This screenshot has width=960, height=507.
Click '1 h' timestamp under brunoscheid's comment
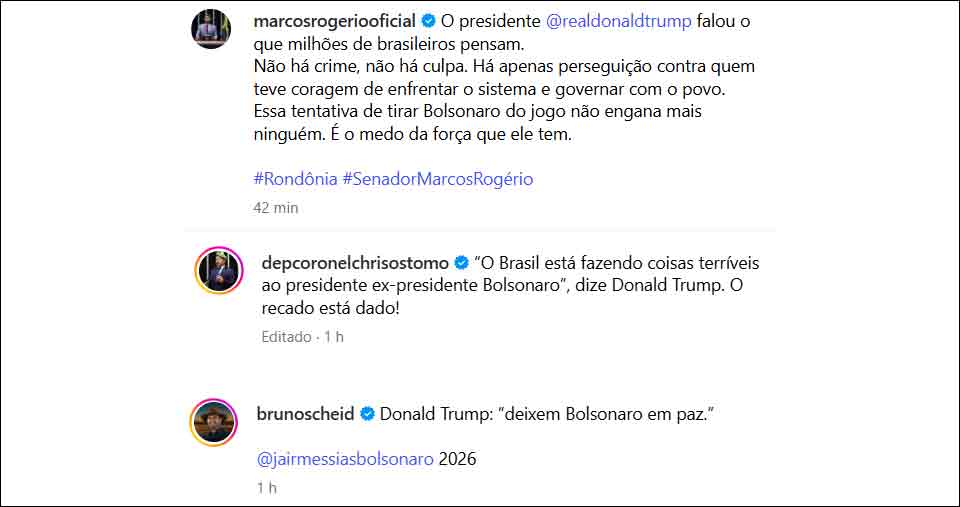point(266,488)
